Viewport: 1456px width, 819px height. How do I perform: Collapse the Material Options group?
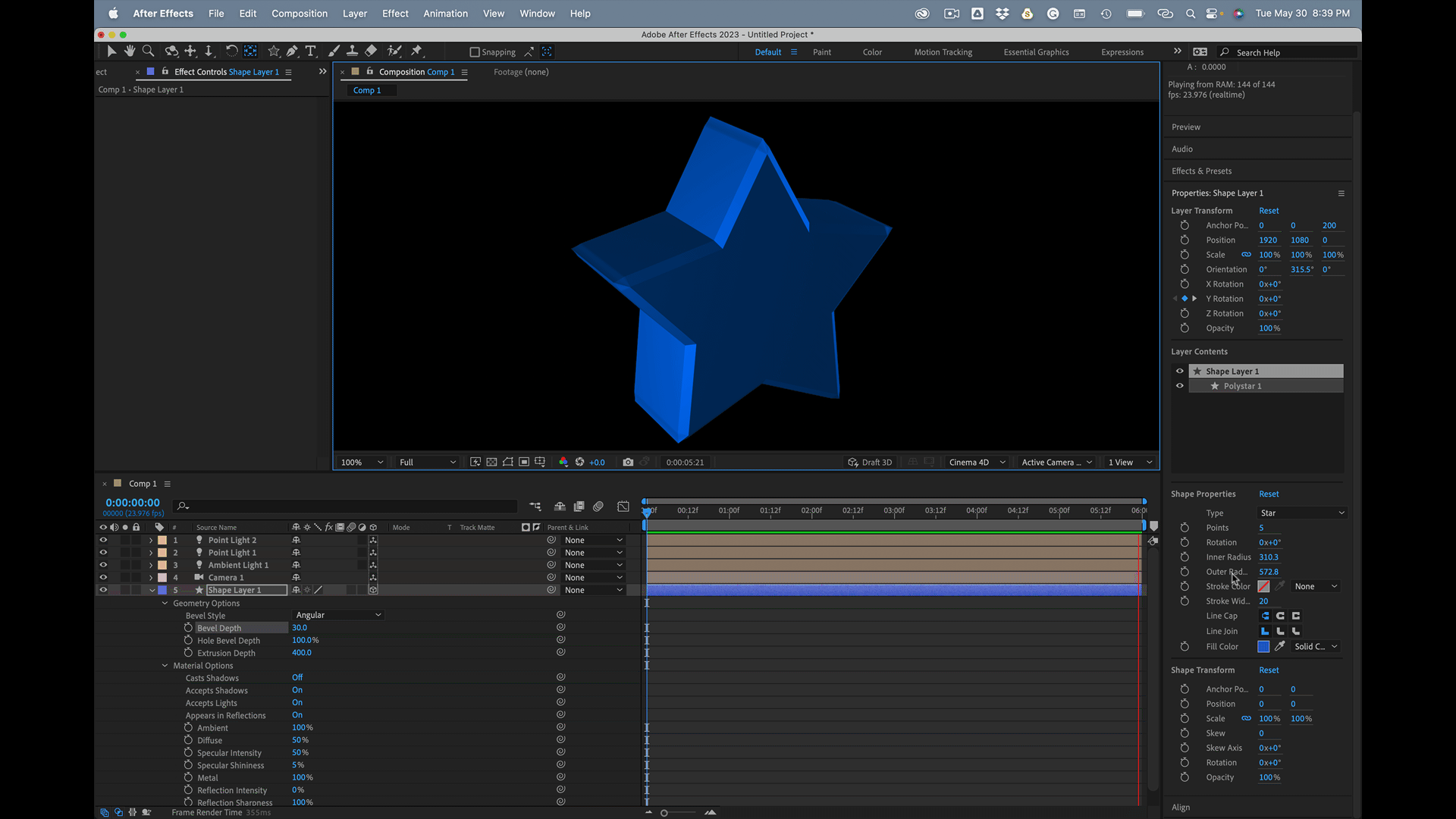click(x=165, y=666)
